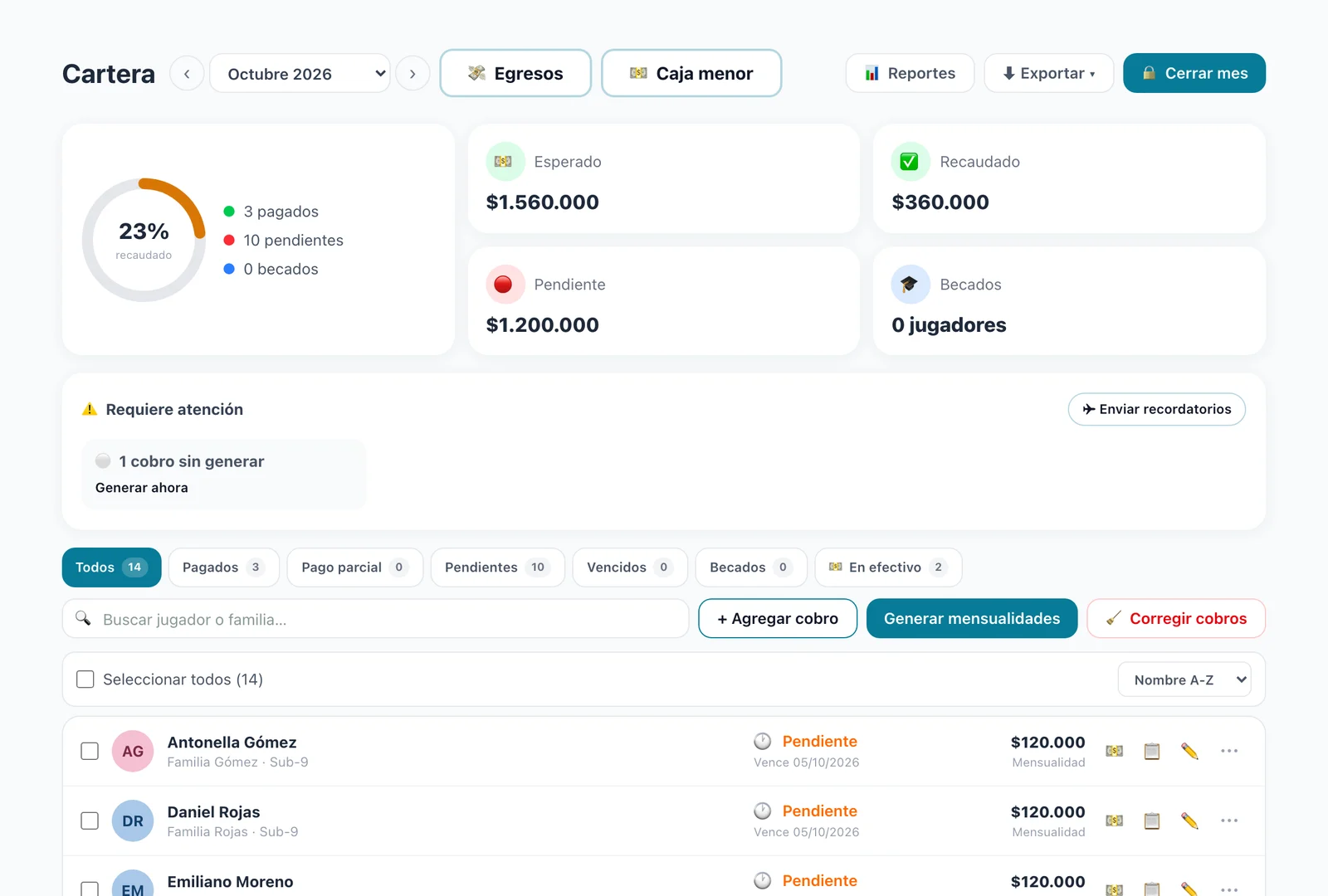This screenshot has width=1328, height=896.
Task: Click the DR avatar of Daniel Rojas
Action: [133, 821]
